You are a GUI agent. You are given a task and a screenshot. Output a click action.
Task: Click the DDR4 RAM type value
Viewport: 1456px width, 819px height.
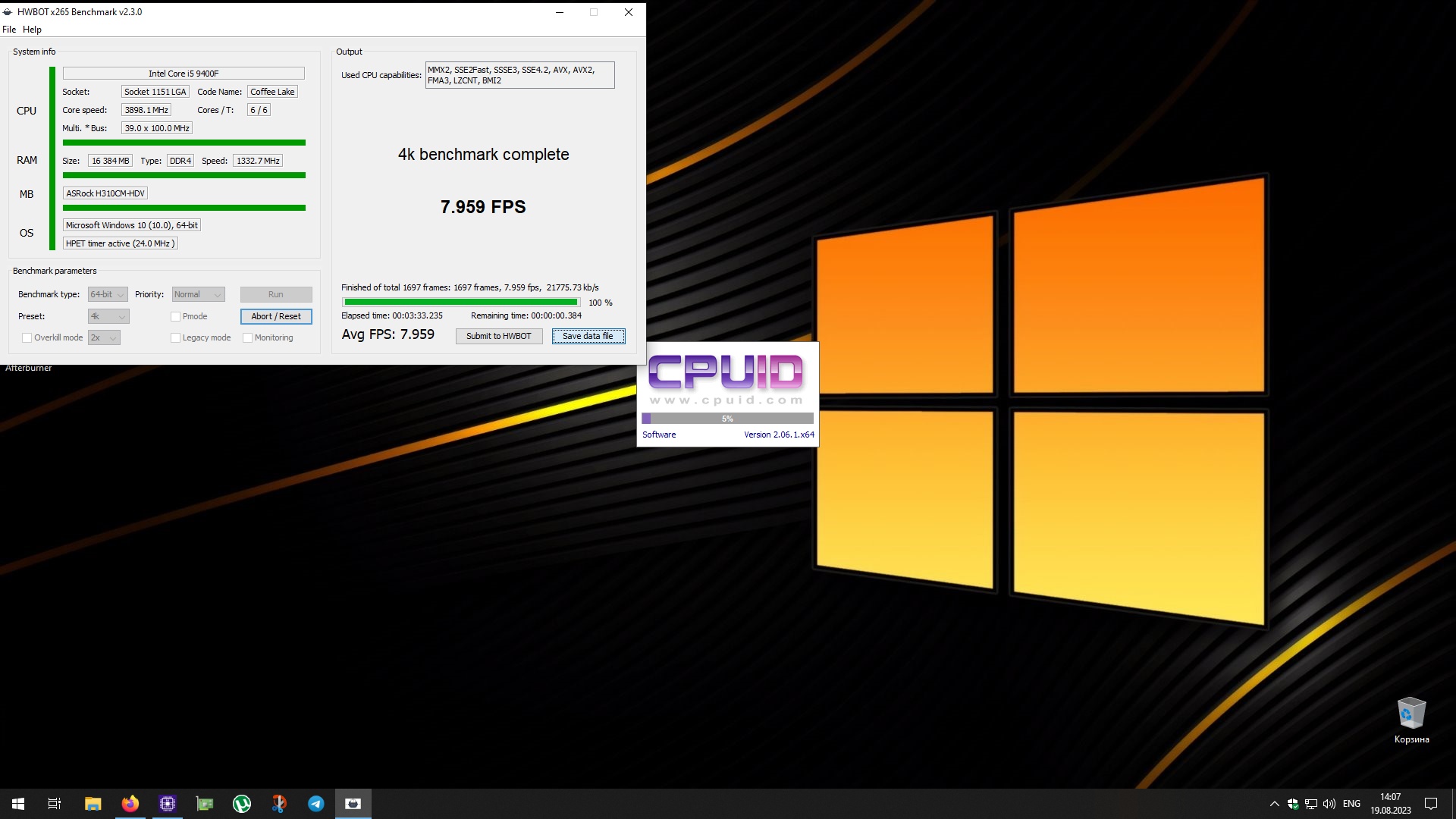[x=180, y=161]
